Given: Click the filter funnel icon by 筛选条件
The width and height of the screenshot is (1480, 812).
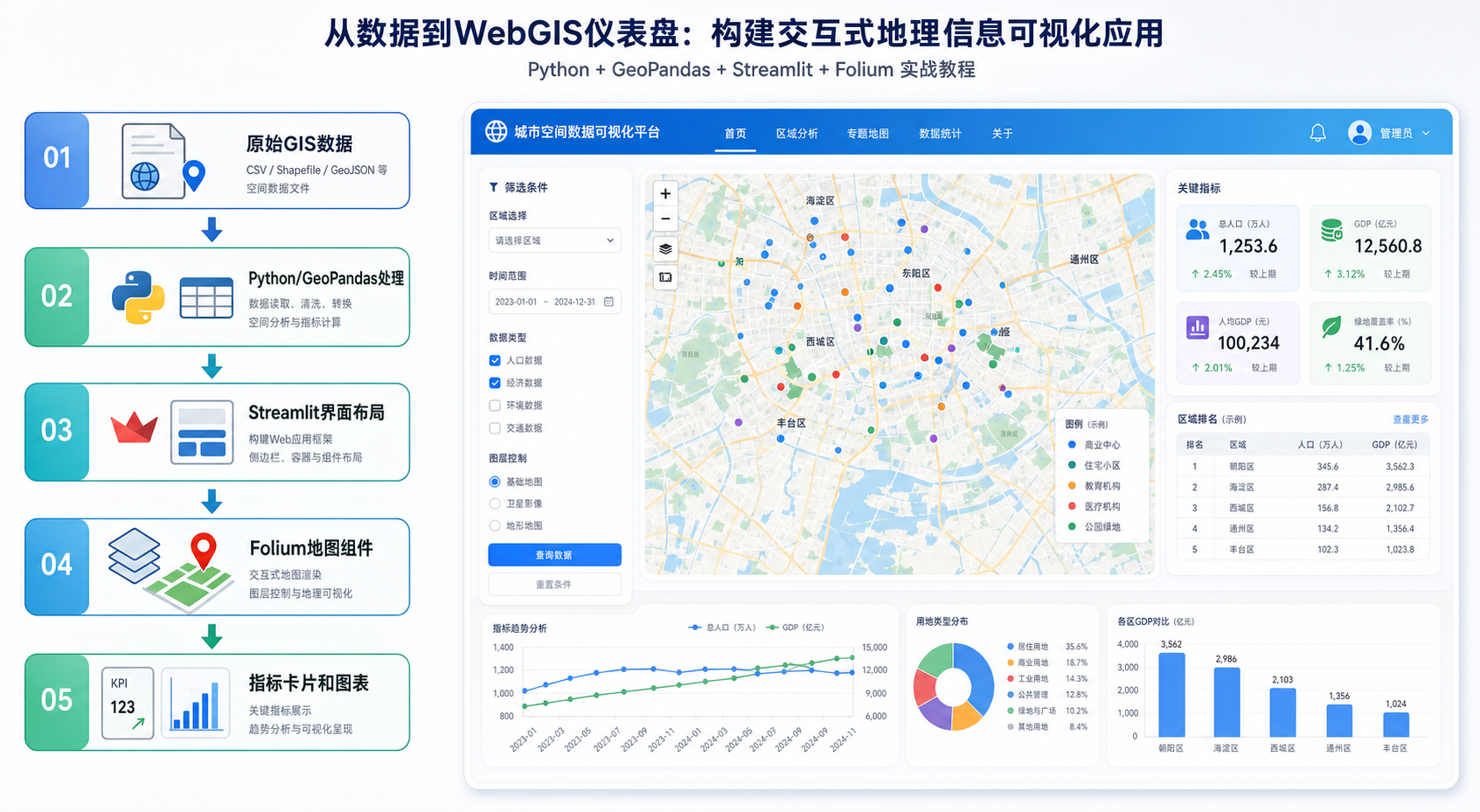Looking at the screenshot, I should [494, 187].
